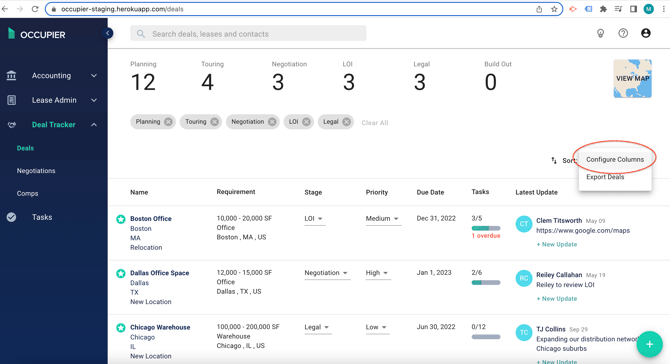Remove the Negotiation filter chip
Screen dimensions: 670x364
point(272,122)
